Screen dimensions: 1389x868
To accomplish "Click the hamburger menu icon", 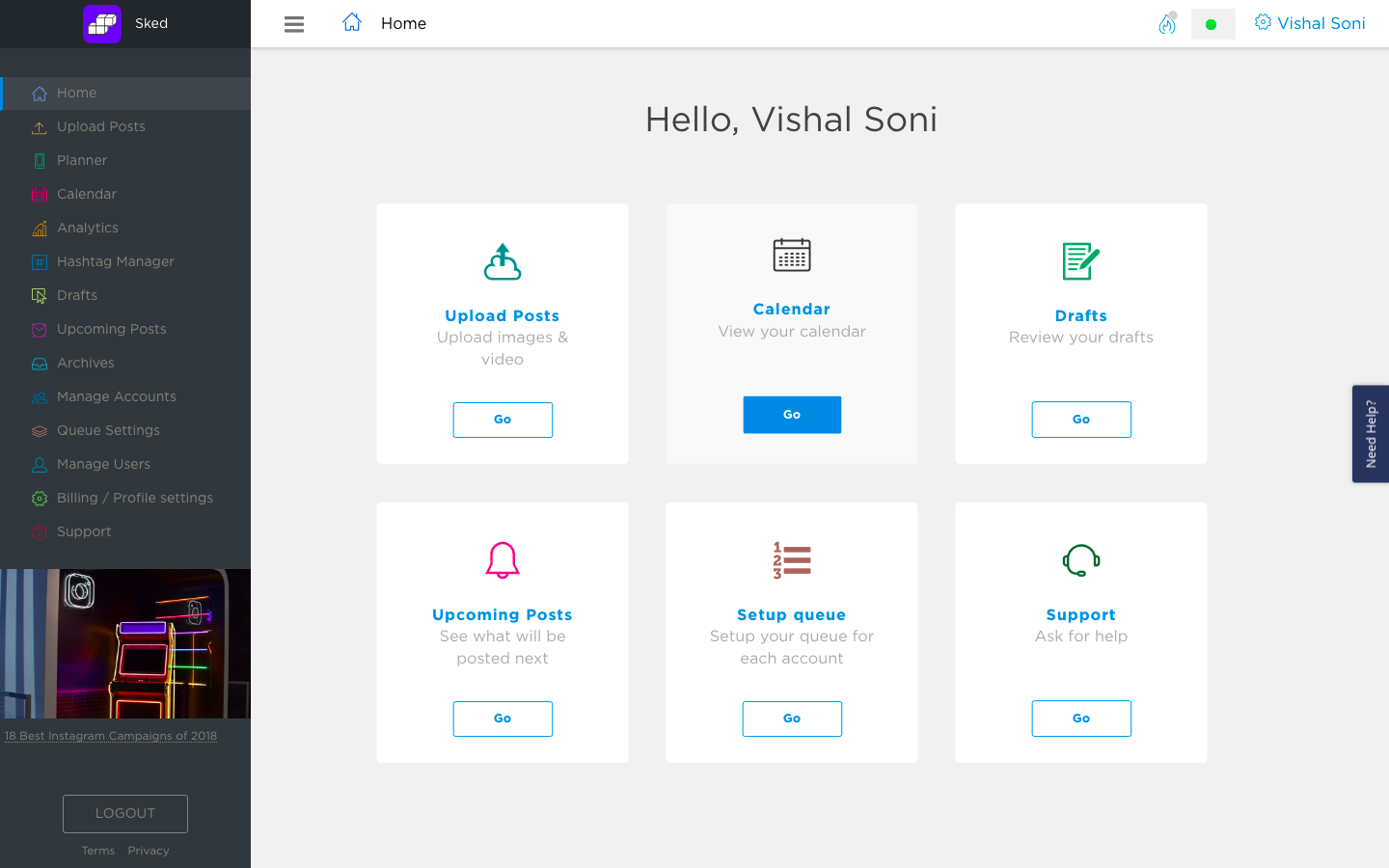I will [x=294, y=24].
